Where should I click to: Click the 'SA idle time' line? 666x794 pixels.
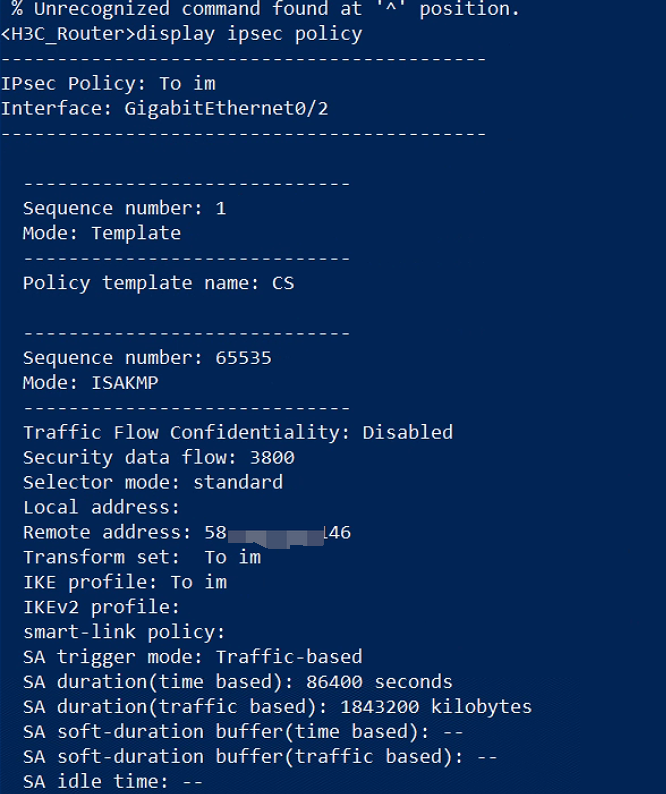pos(112,781)
